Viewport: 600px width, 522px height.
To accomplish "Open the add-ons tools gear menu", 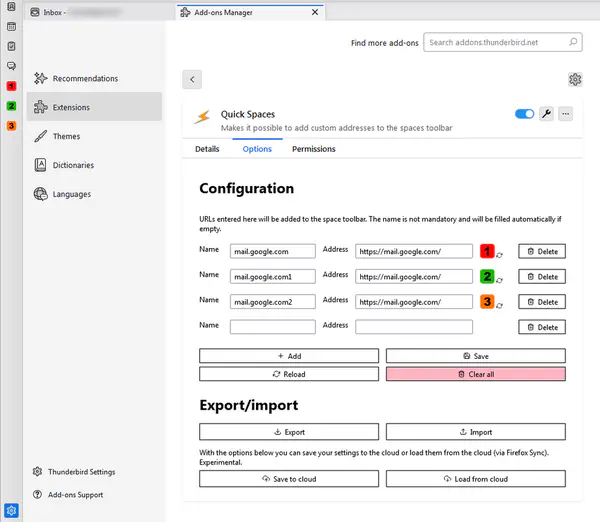I will click(575, 79).
